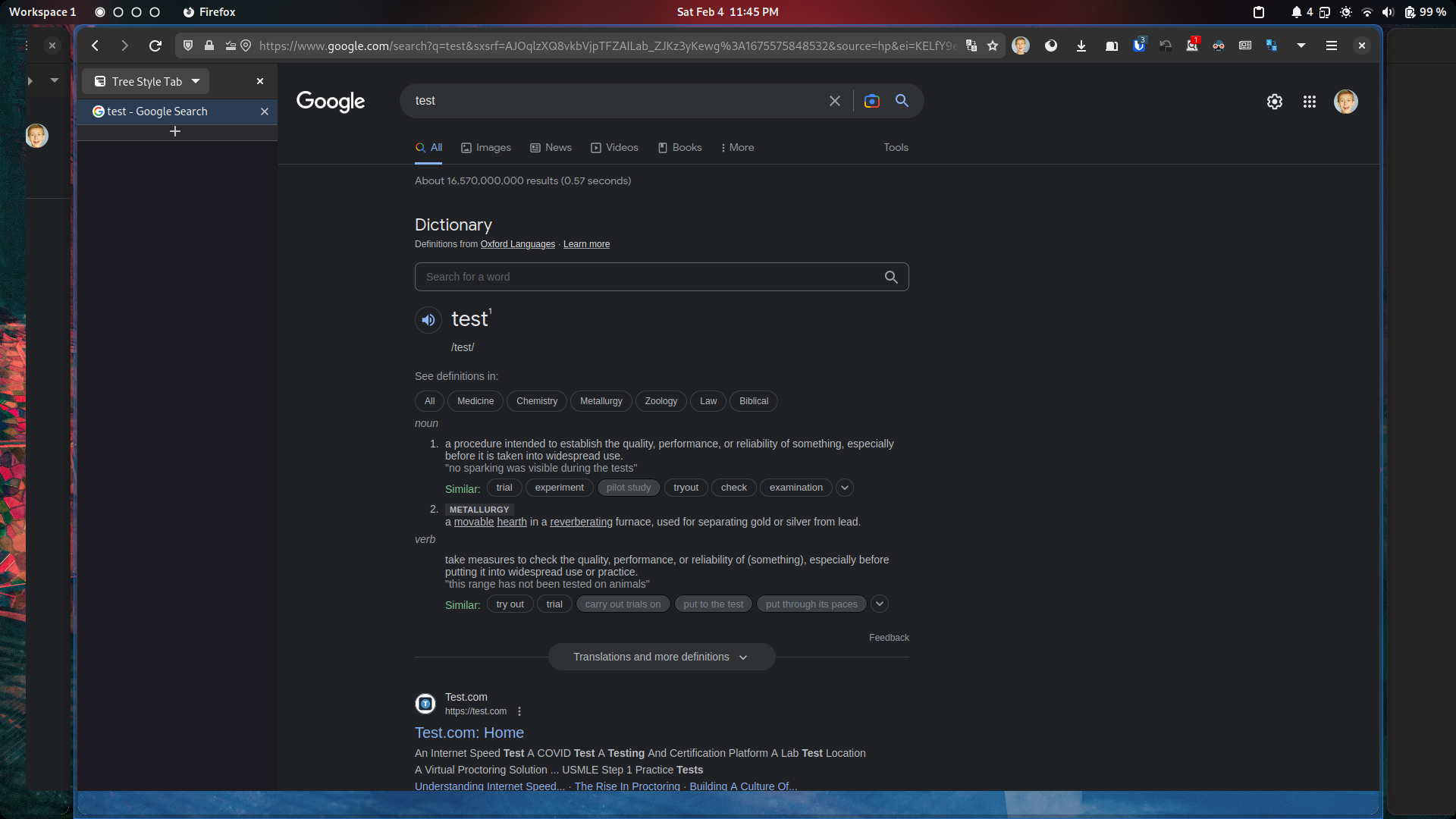This screenshot has width=1456, height=819.
Task: Open the Tree Style Tab dropdown
Action: (196, 81)
